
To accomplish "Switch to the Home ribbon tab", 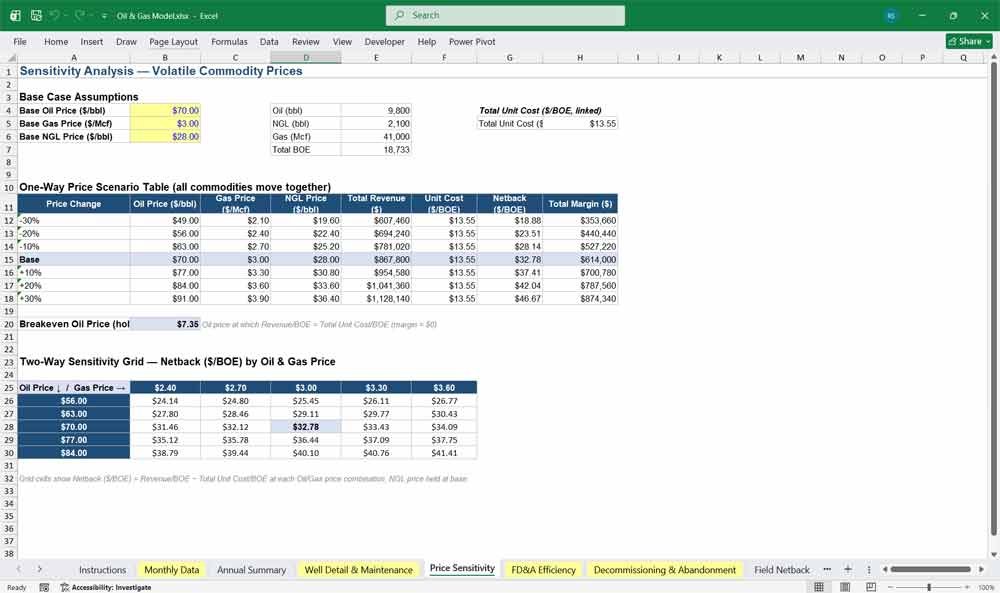I will pyautogui.click(x=56, y=41).
